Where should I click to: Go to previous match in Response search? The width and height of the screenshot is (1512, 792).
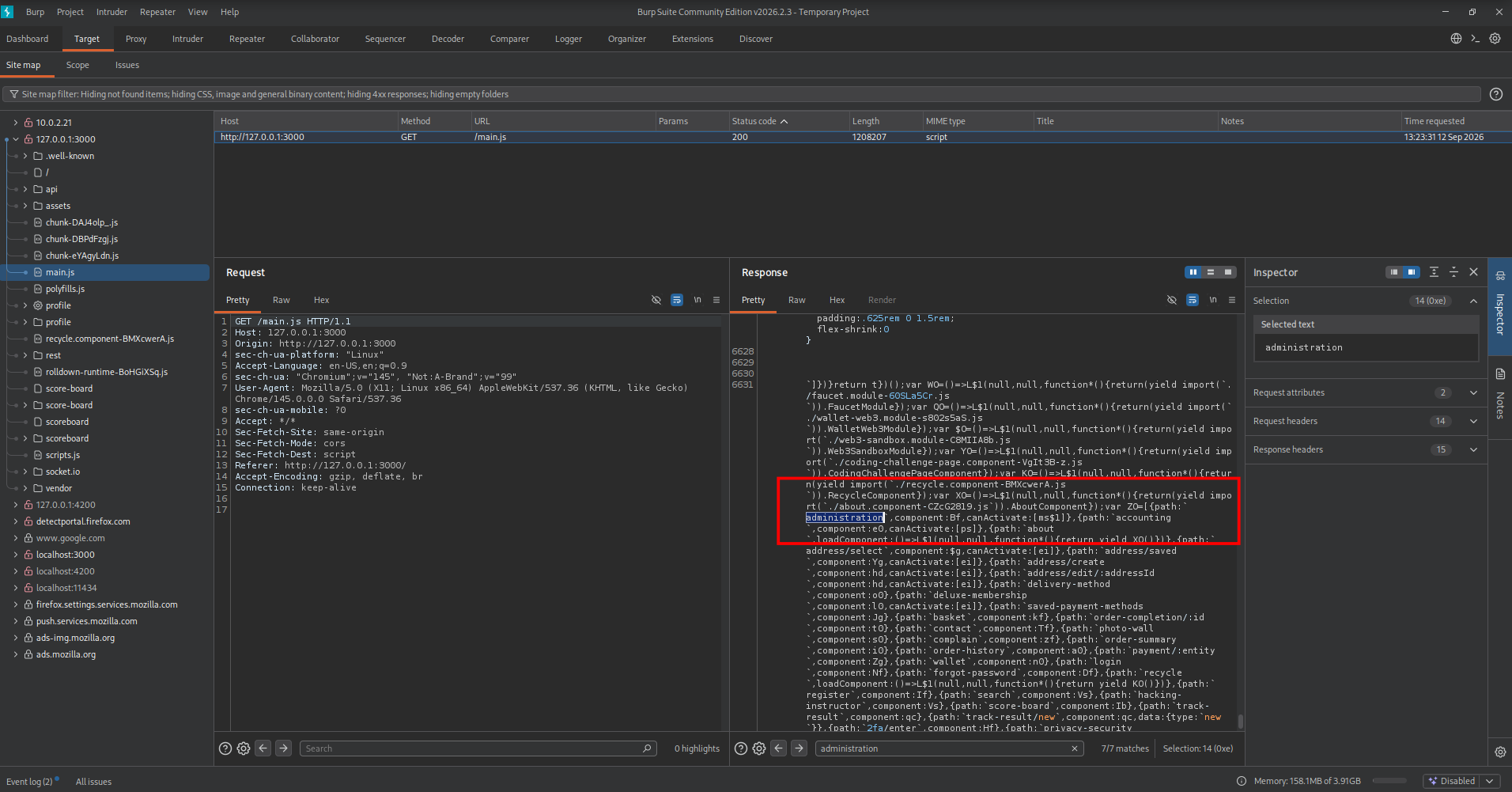(779, 748)
